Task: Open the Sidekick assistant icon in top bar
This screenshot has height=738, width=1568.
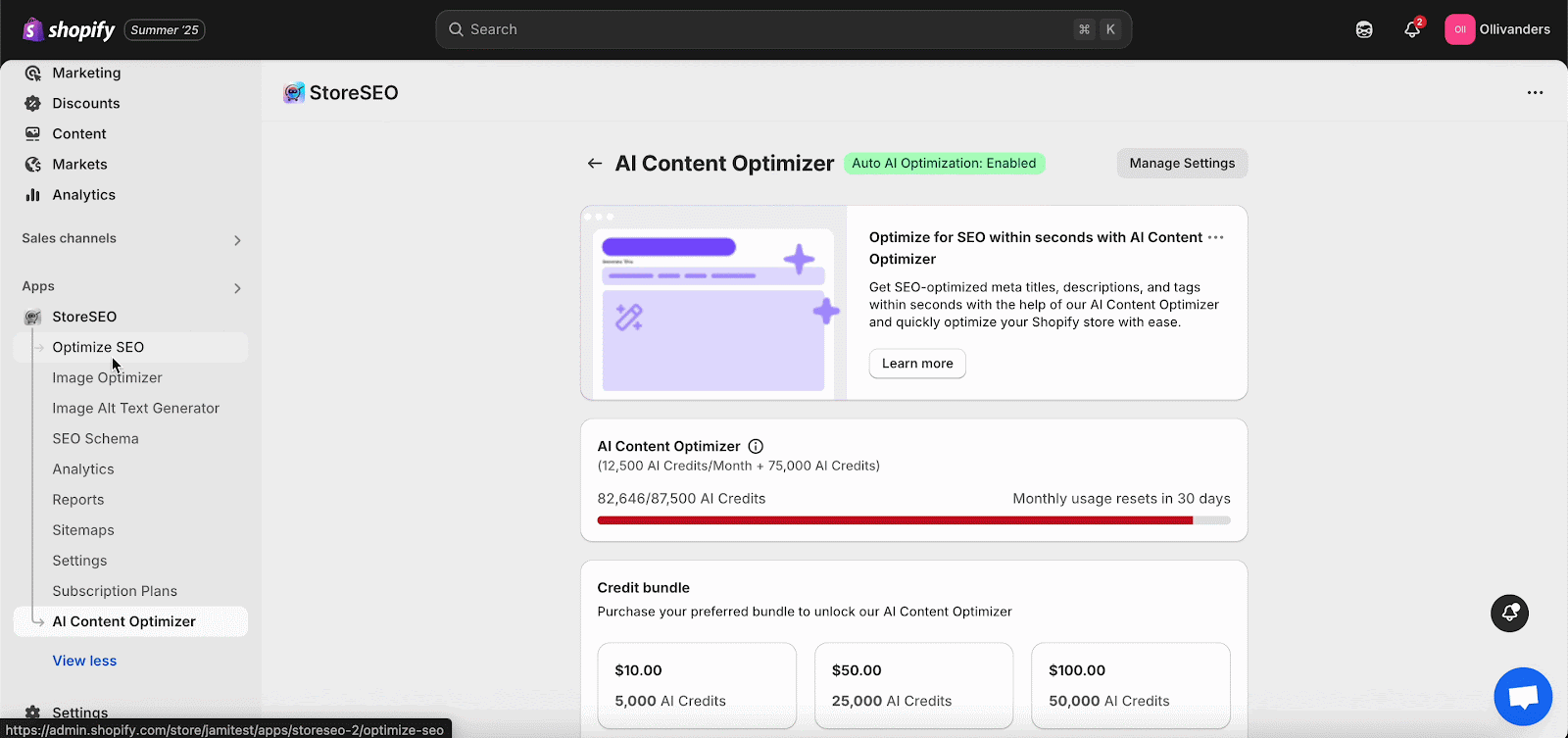Action: pyautogui.click(x=1364, y=29)
